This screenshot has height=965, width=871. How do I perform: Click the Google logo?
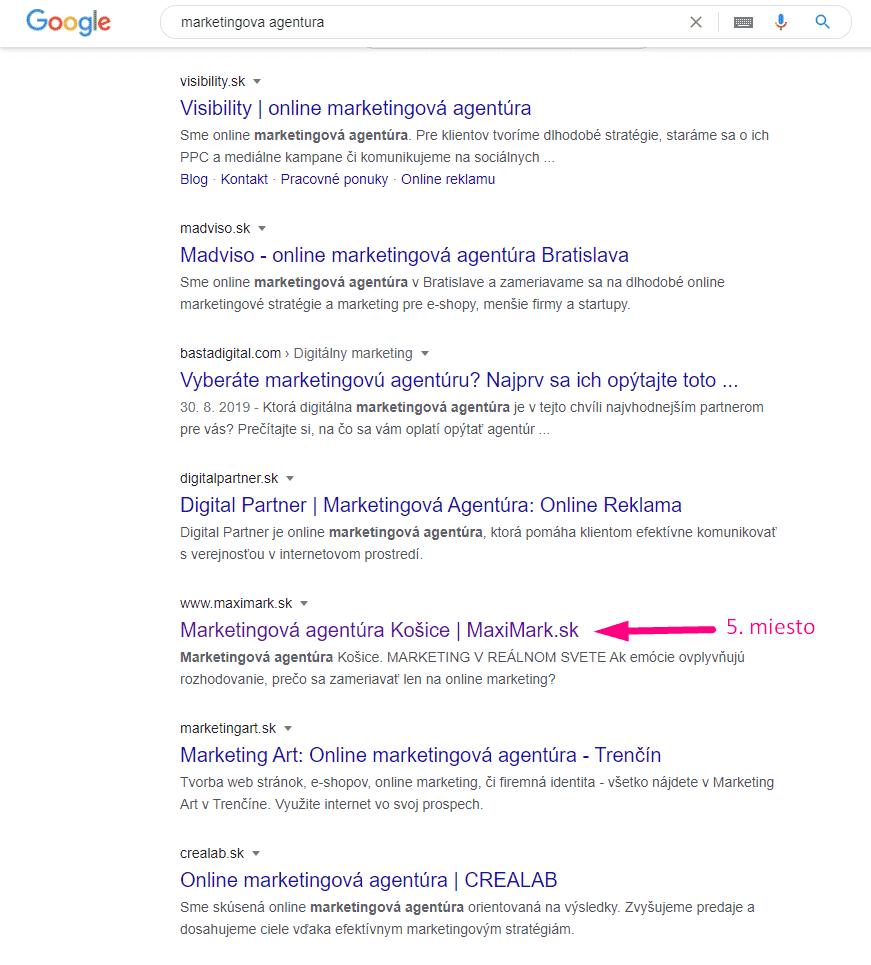click(x=68, y=22)
